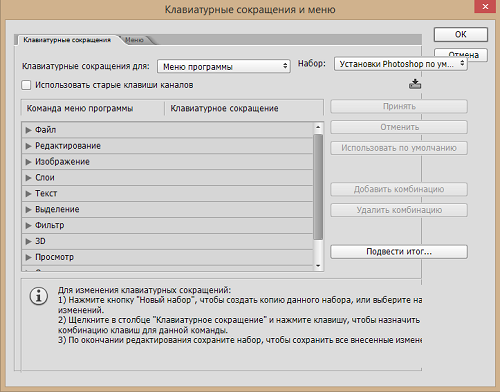Expand the Выделение menu group
Screen dimensions: 500x392
(x=28, y=210)
